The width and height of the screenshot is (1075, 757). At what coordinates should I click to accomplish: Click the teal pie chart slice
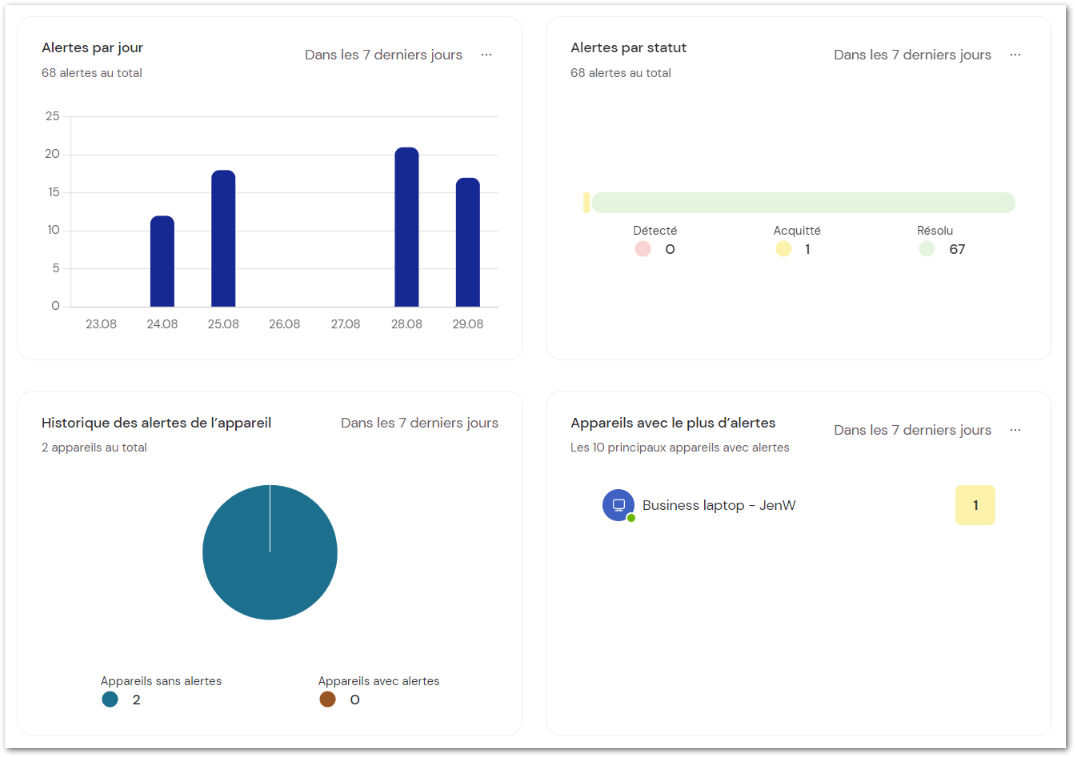tap(270, 553)
